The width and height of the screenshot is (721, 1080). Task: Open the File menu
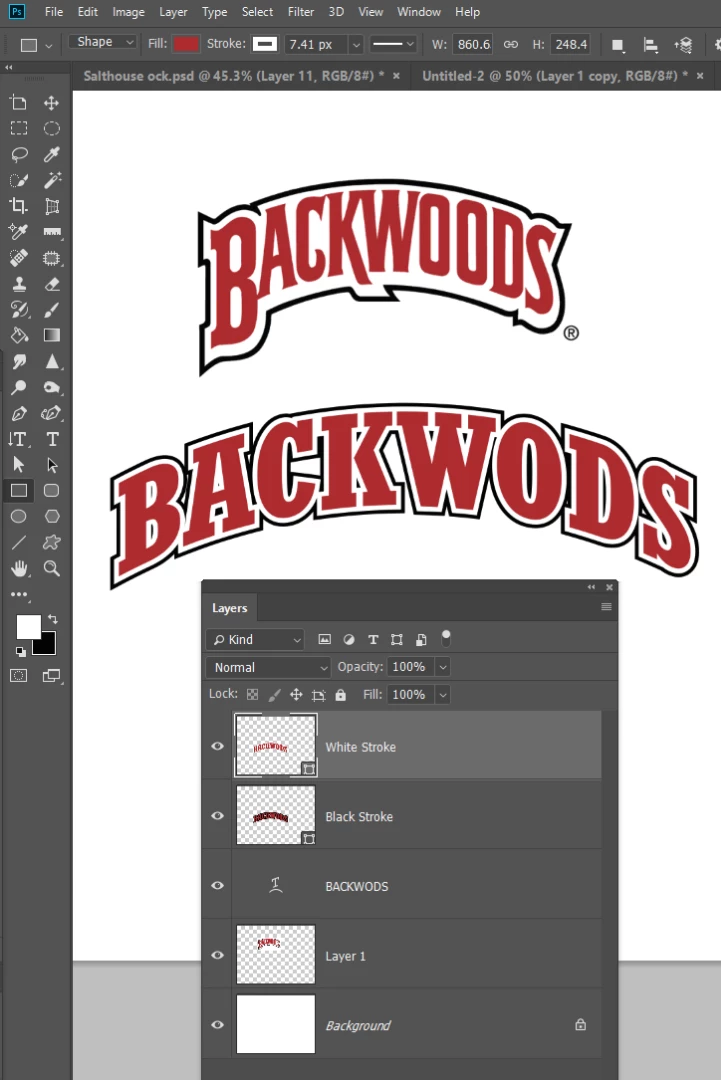pos(54,12)
